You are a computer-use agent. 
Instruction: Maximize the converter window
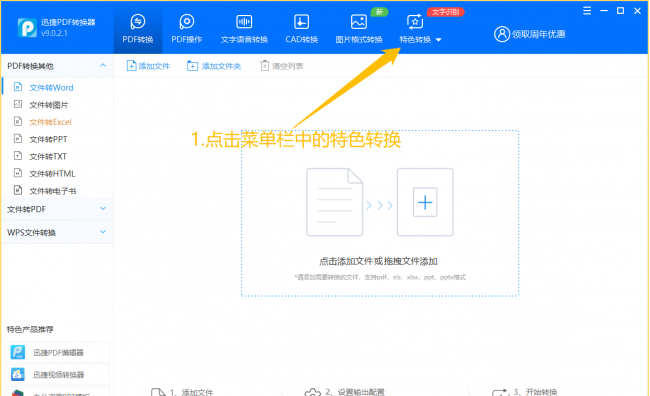tap(621, 11)
